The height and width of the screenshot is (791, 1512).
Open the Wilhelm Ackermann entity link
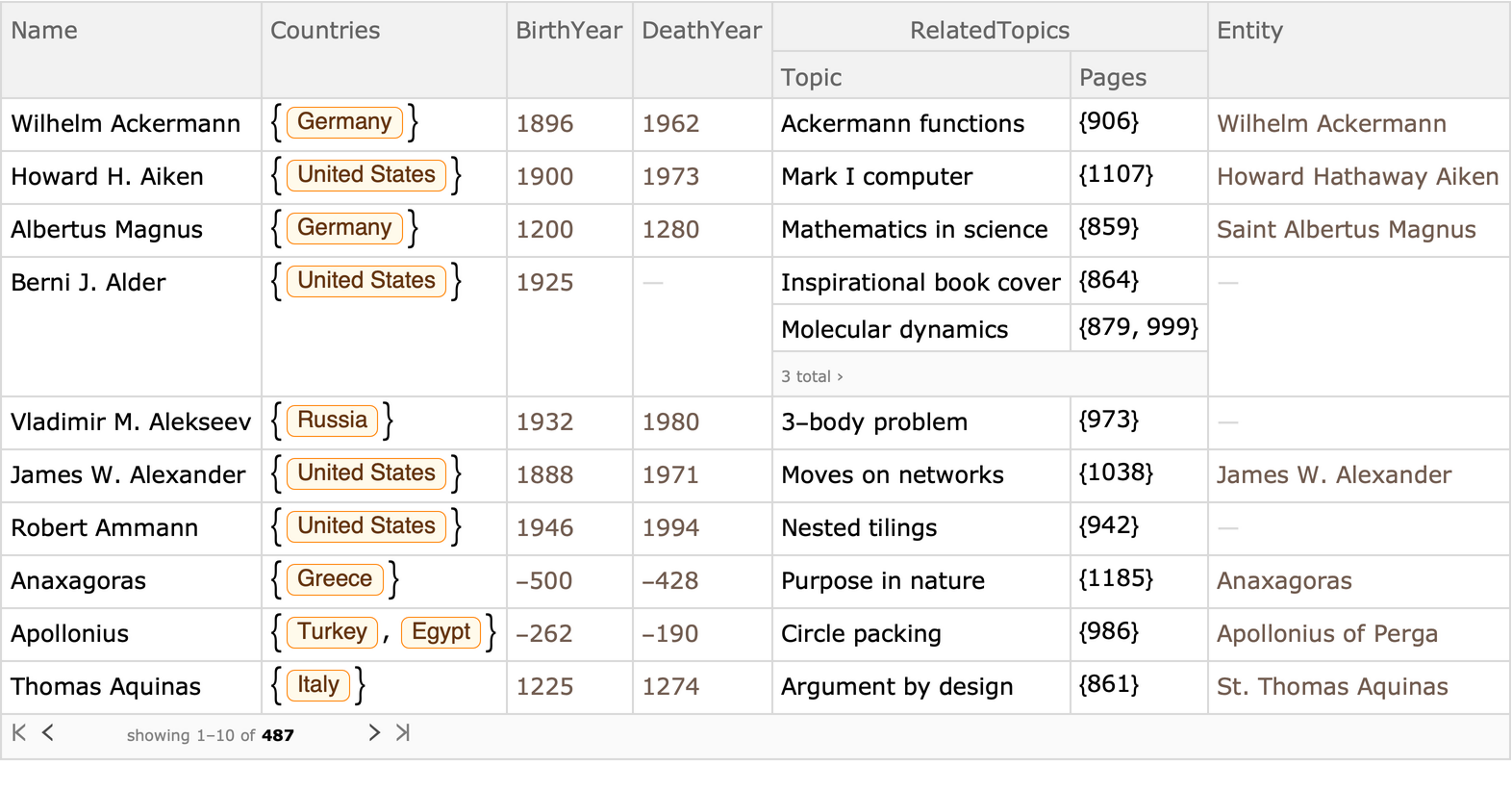click(1331, 124)
